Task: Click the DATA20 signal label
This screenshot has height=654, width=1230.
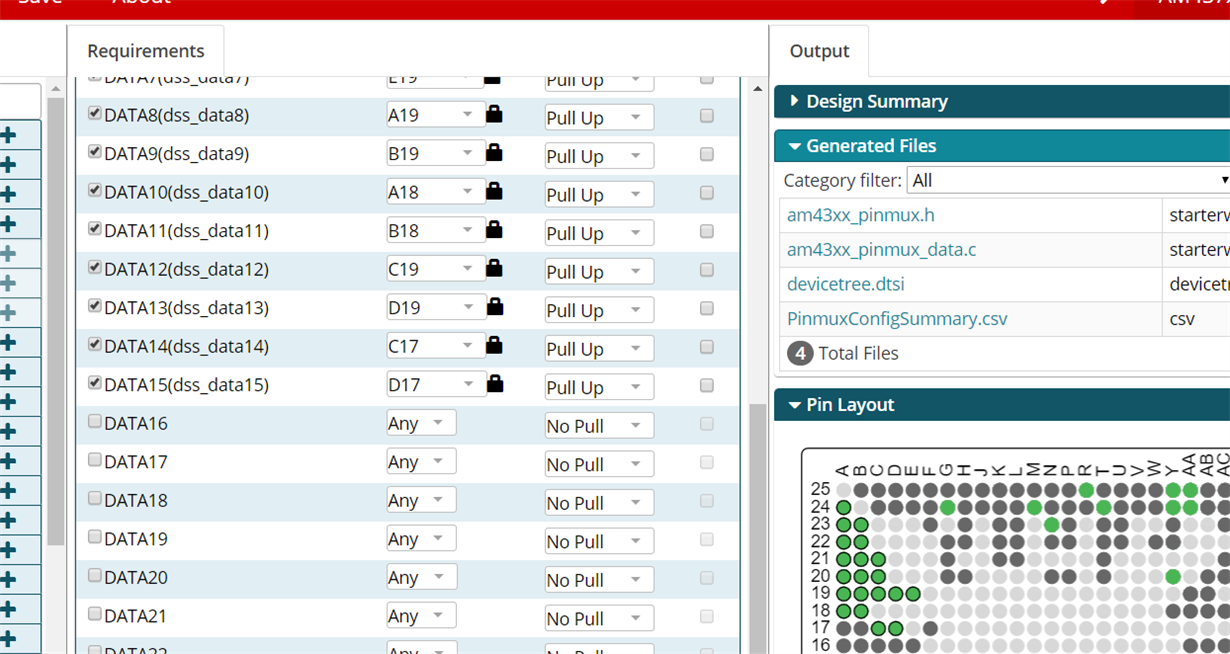Action: pos(136,577)
